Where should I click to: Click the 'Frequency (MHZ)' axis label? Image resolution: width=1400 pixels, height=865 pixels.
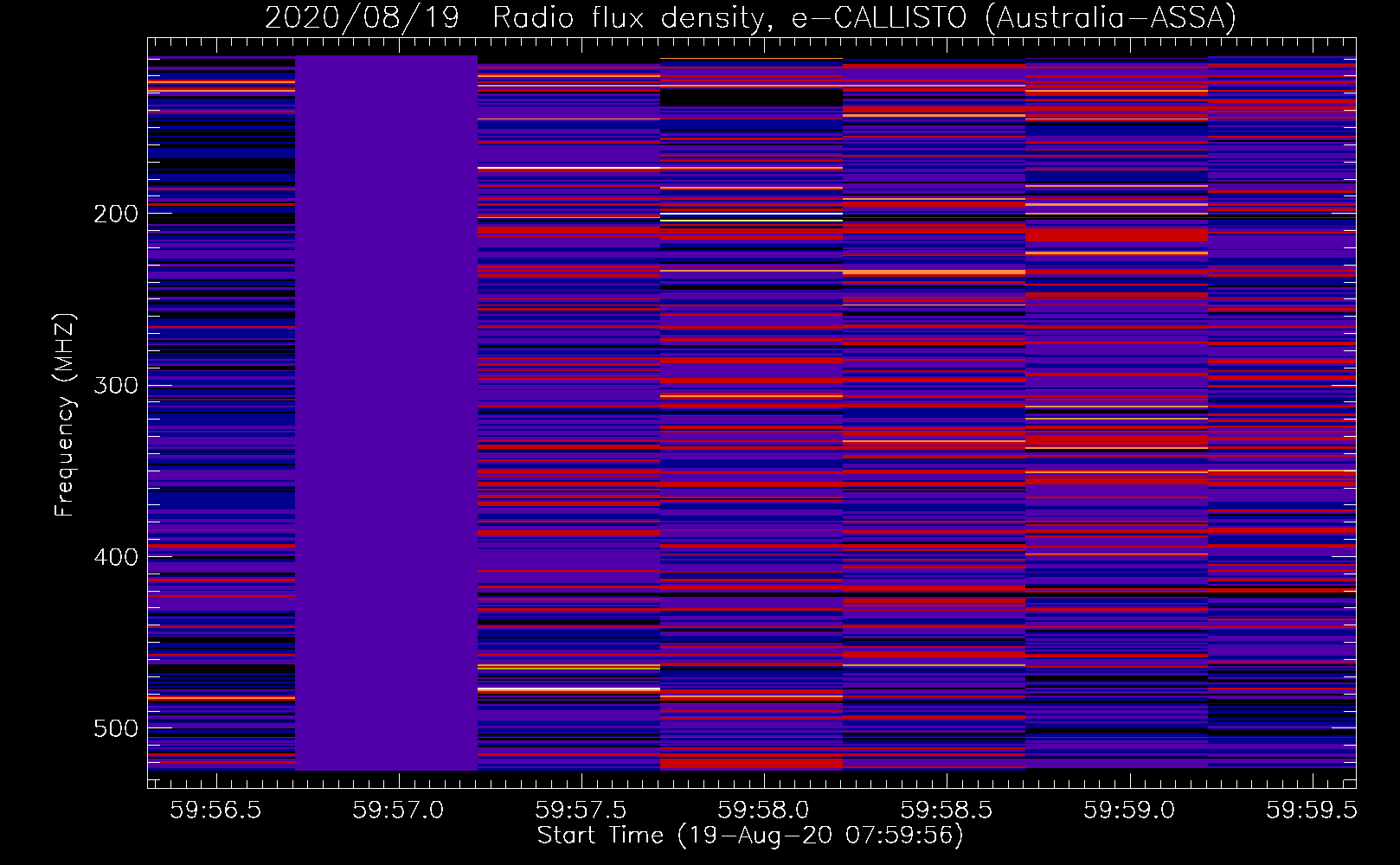point(65,415)
